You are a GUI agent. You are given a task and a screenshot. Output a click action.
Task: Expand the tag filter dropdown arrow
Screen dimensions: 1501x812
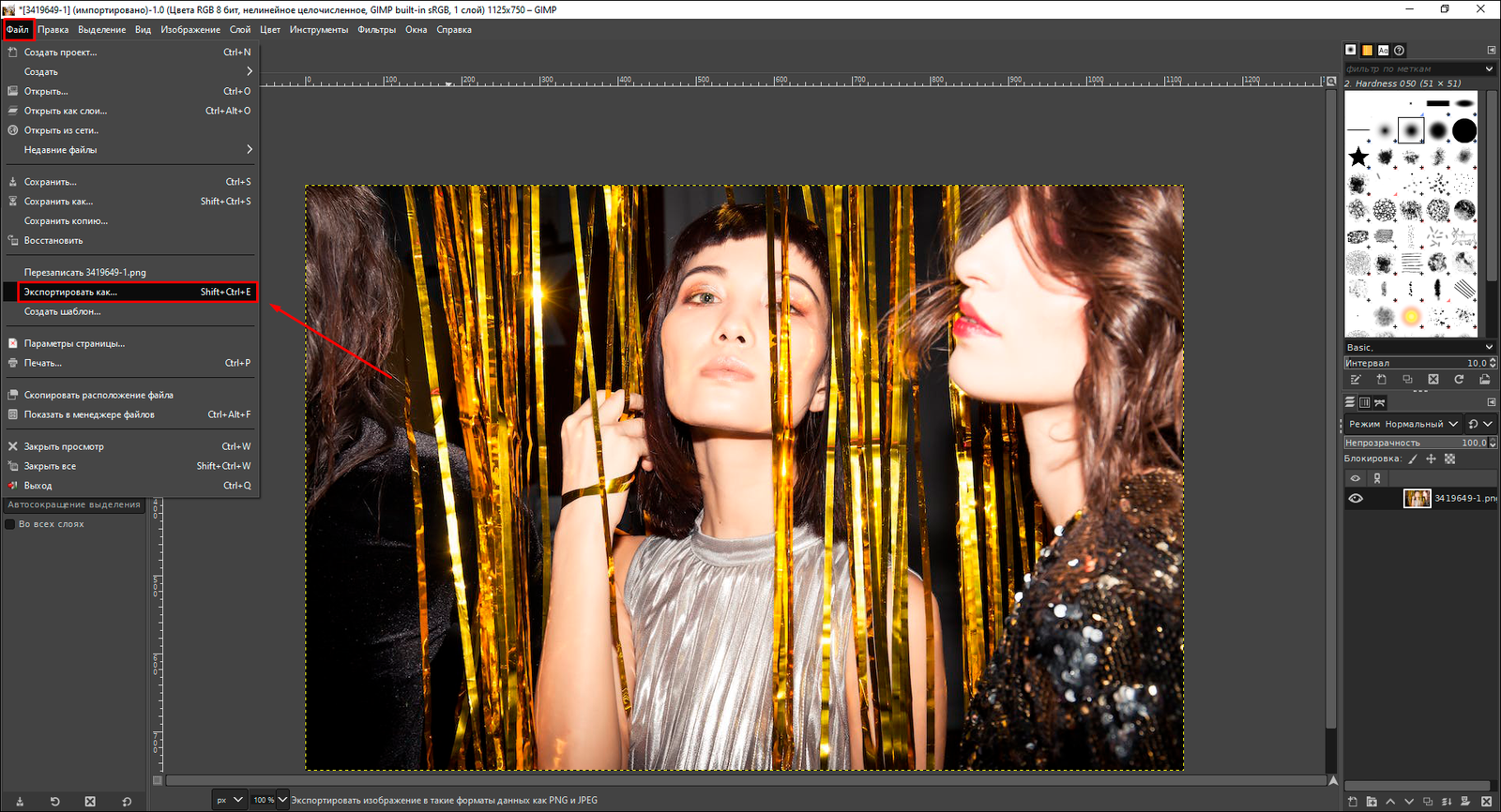point(1489,68)
